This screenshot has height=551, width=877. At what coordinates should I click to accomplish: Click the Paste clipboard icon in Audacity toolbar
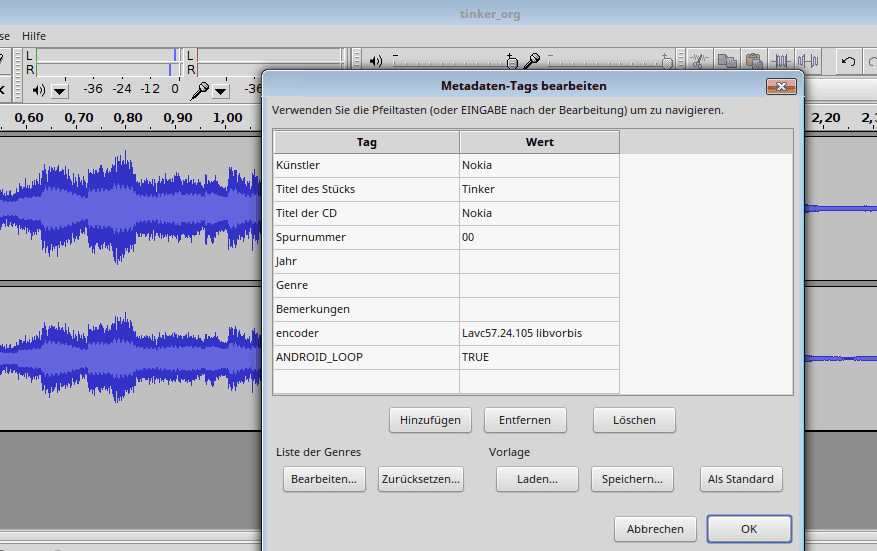[754, 60]
